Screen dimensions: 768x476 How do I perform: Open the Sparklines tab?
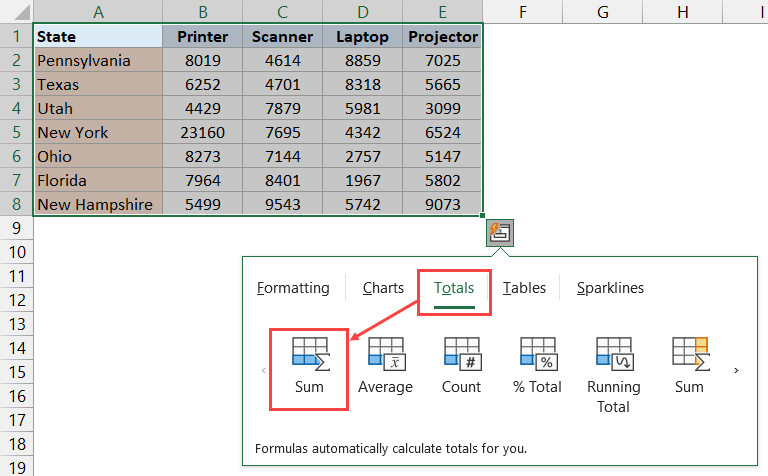pos(610,288)
